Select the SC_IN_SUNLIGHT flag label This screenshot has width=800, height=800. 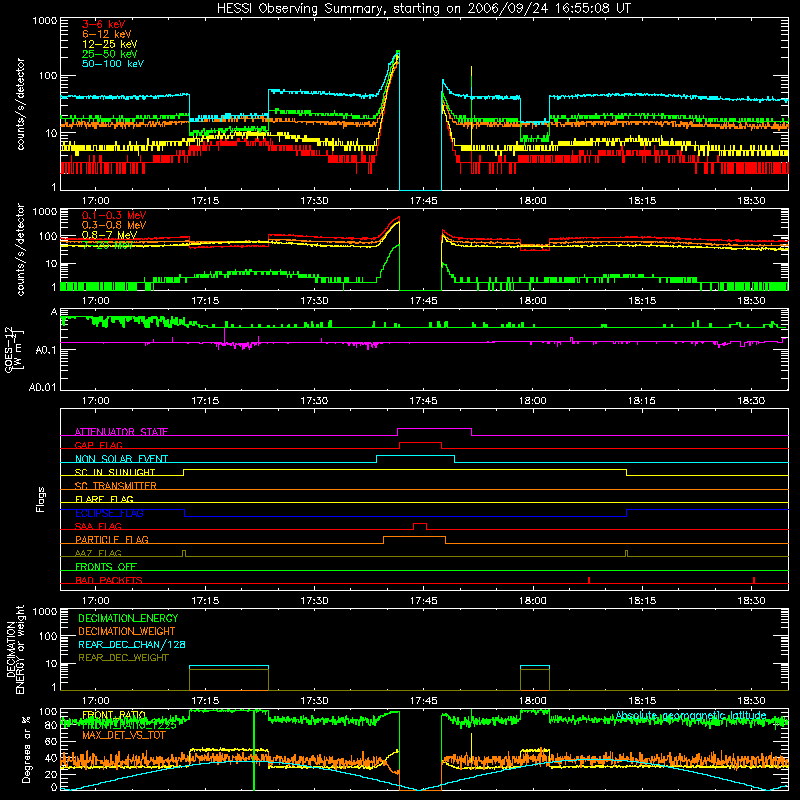[x=115, y=472]
